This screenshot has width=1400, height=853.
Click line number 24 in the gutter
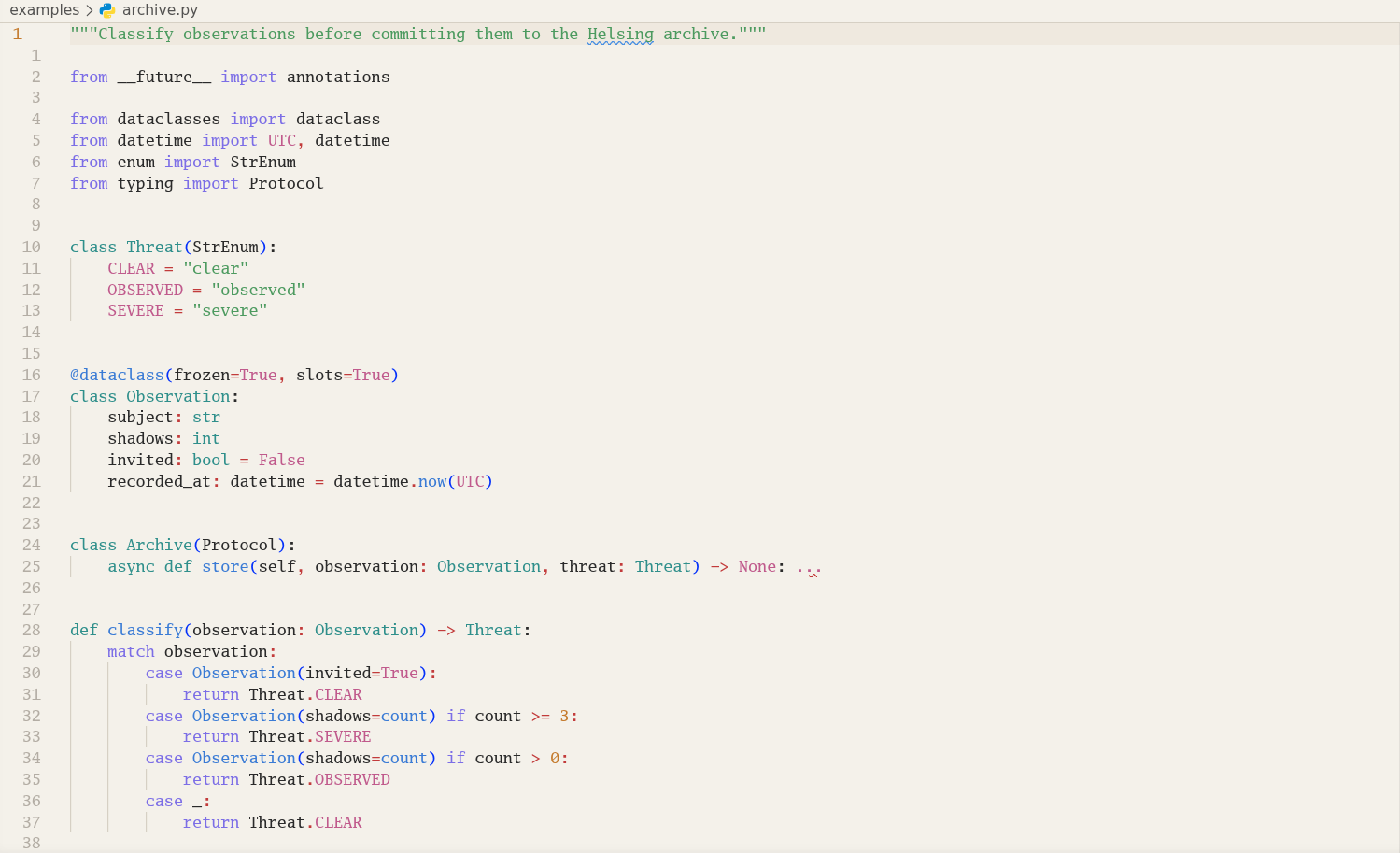click(x=32, y=546)
